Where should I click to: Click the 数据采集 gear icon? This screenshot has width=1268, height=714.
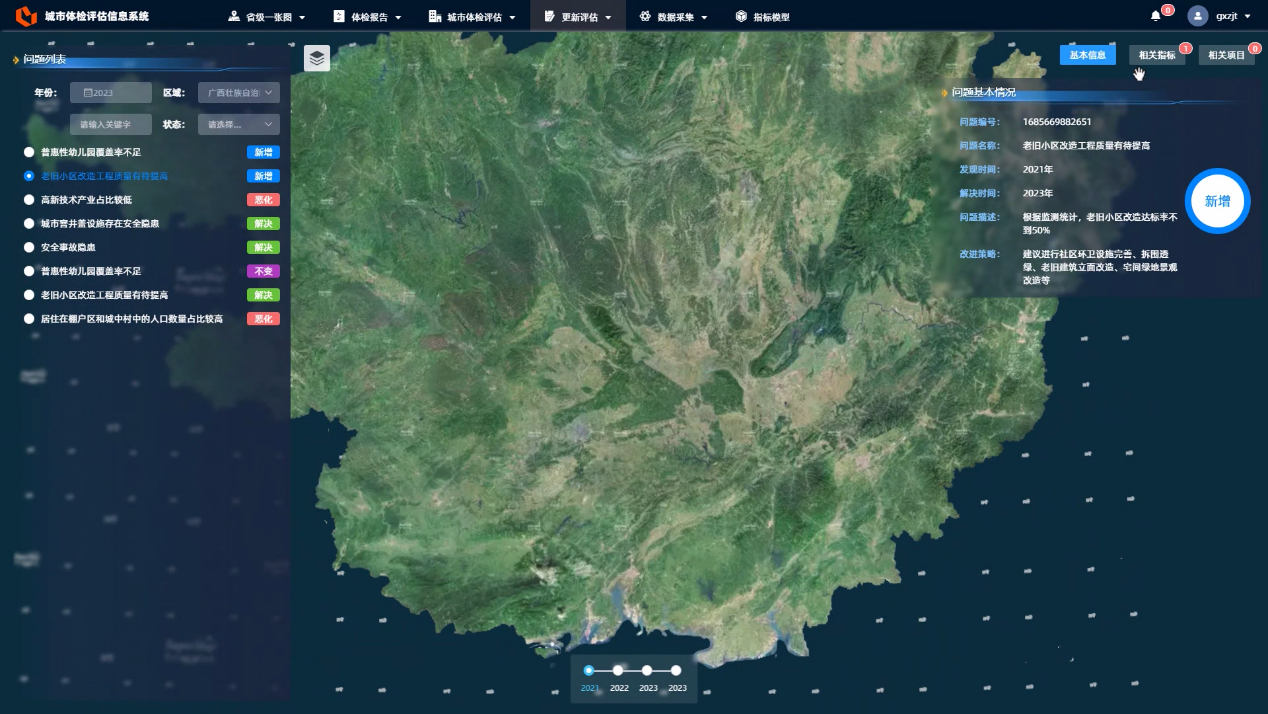(645, 16)
